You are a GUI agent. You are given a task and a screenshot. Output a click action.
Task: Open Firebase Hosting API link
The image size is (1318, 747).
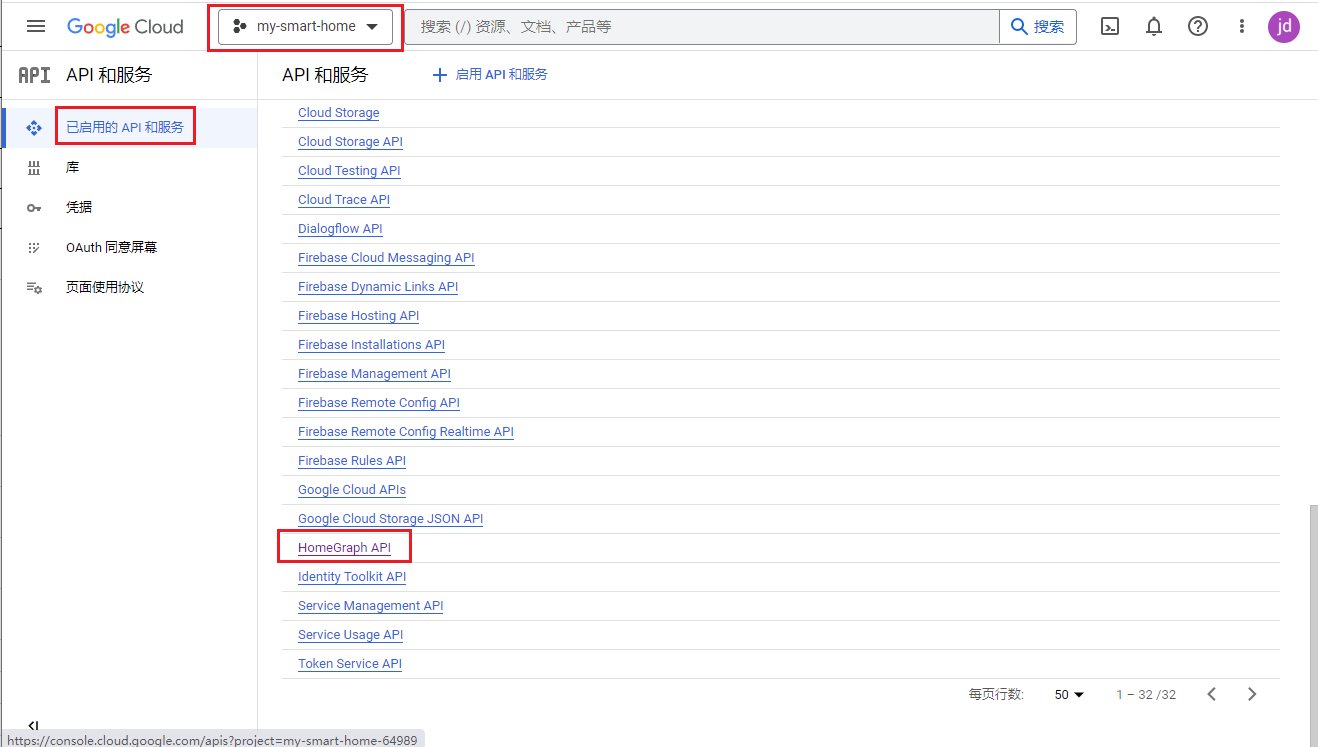pyautogui.click(x=358, y=316)
